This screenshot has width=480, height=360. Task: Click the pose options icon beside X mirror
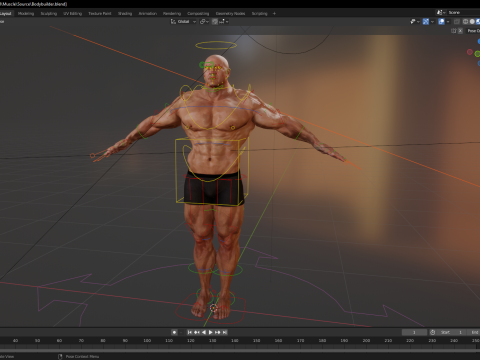coord(454,31)
